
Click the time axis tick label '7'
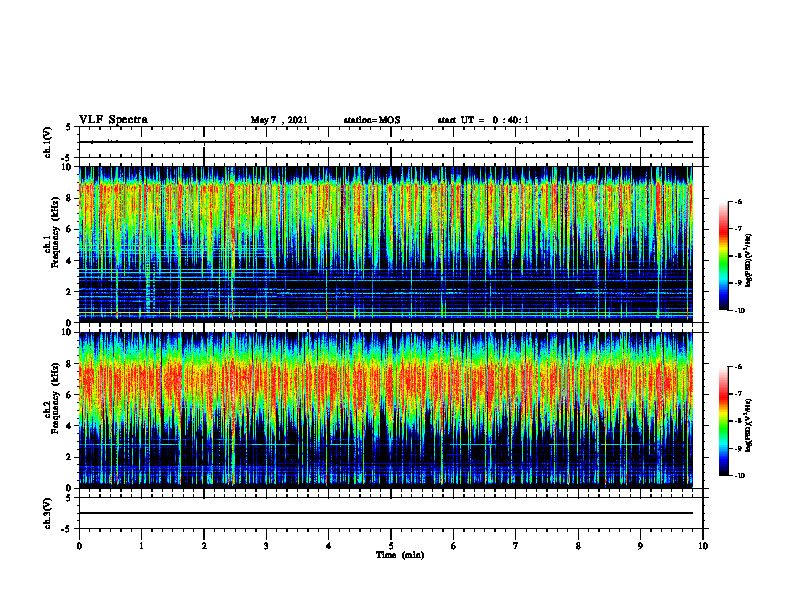click(x=516, y=546)
